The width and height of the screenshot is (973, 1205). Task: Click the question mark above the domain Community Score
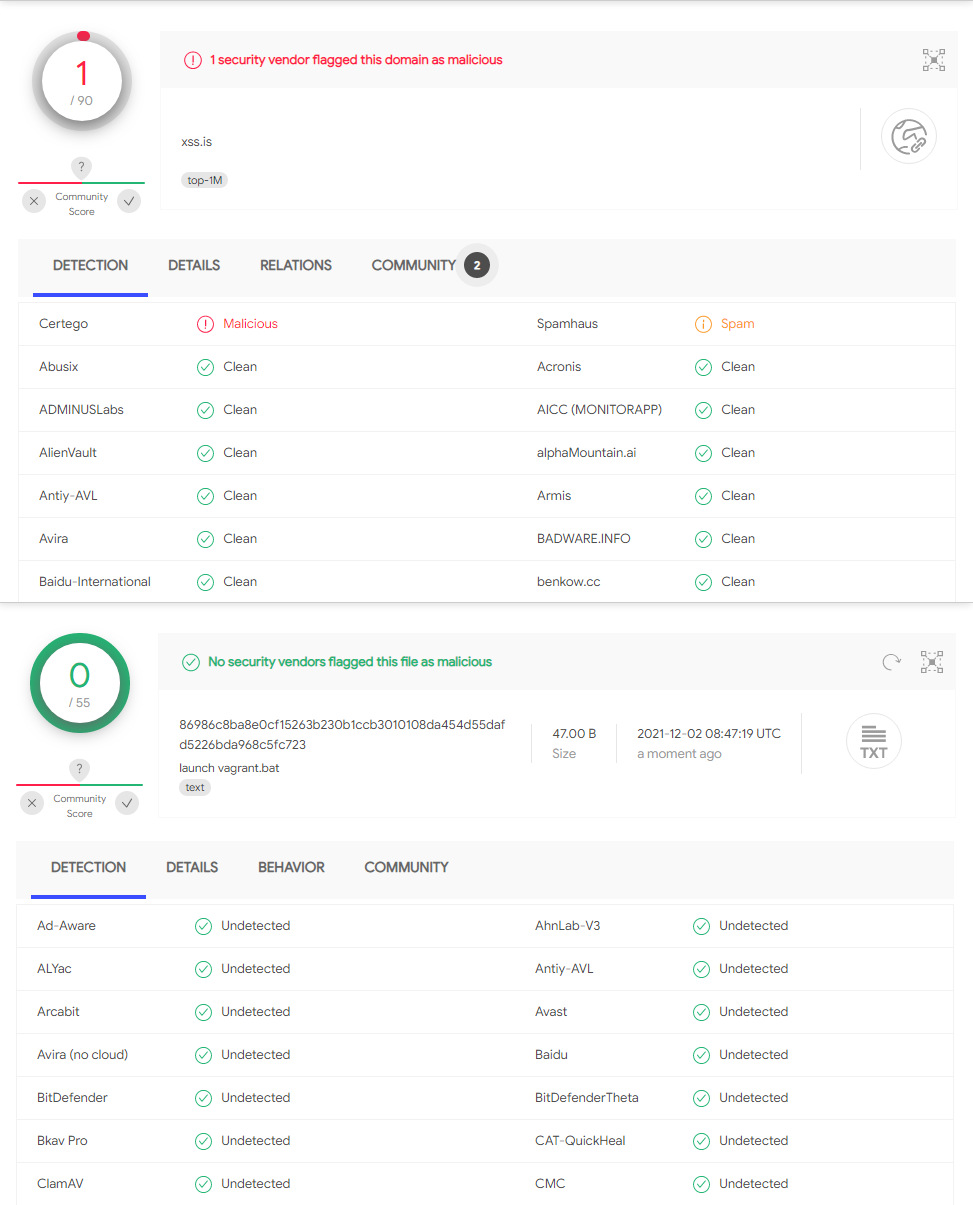pyautogui.click(x=81, y=167)
